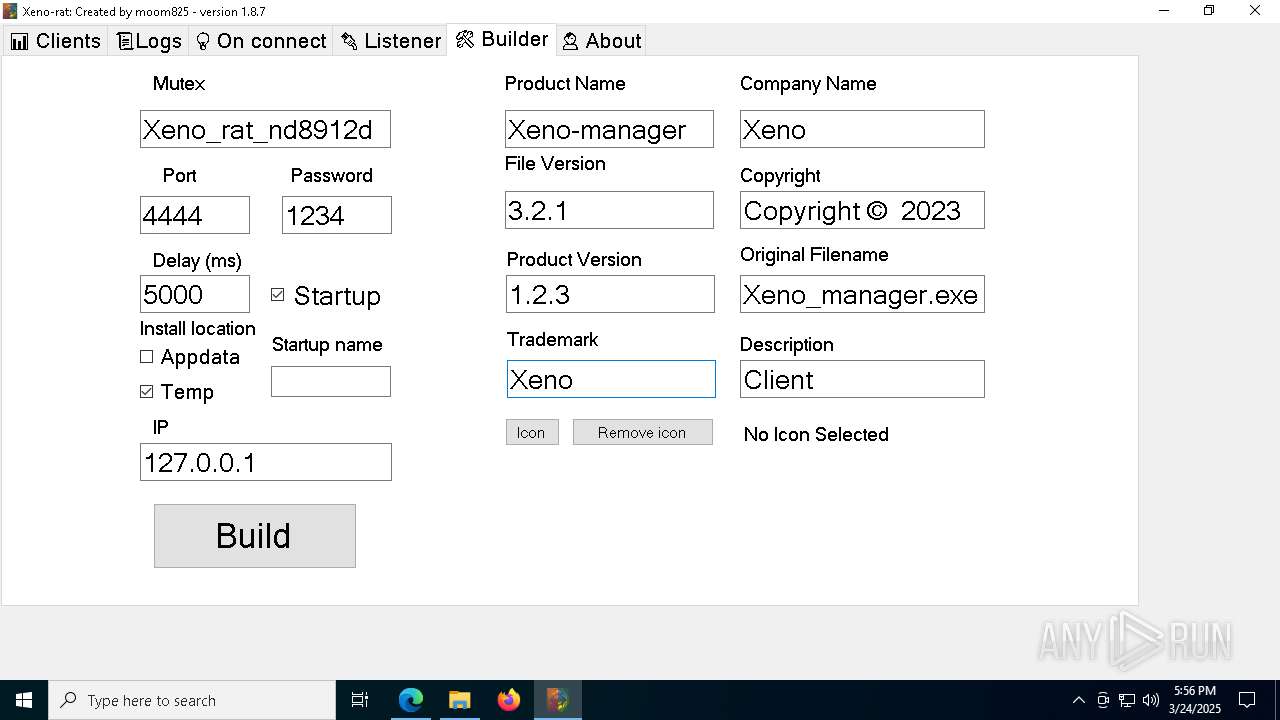Click the Xeno-rat title bar app icon
1280x720 pixels.
point(10,11)
